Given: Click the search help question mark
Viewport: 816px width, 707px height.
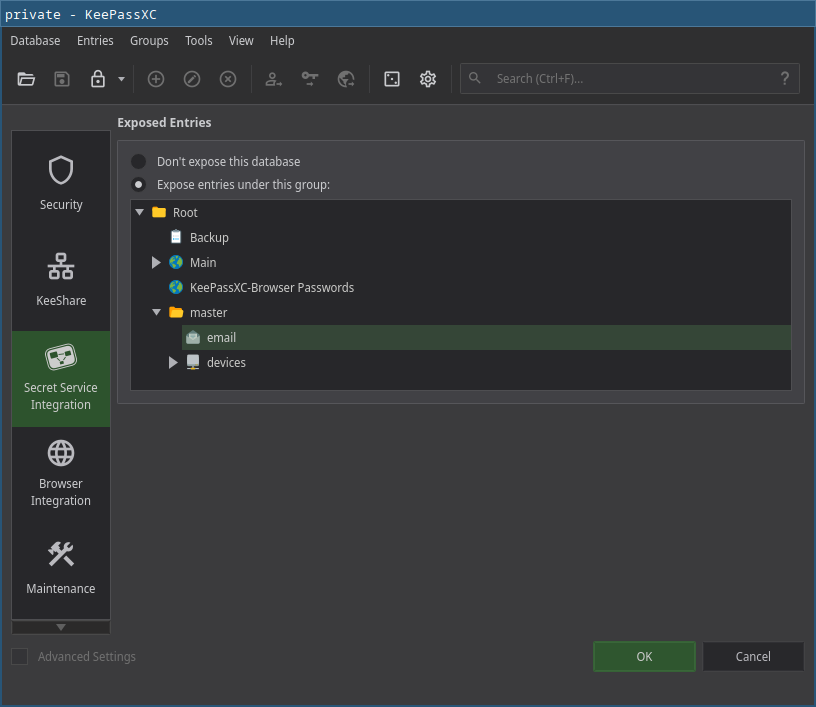Looking at the screenshot, I should coord(785,79).
